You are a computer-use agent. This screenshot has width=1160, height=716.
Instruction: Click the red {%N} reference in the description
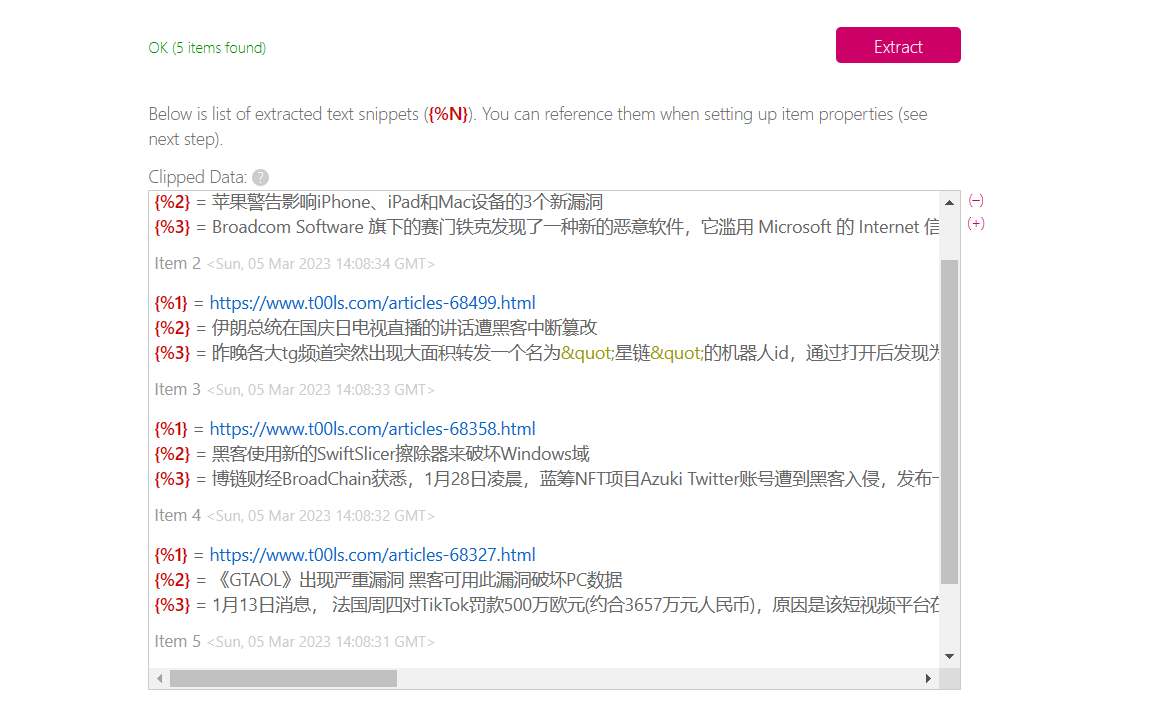(x=449, y=114)
